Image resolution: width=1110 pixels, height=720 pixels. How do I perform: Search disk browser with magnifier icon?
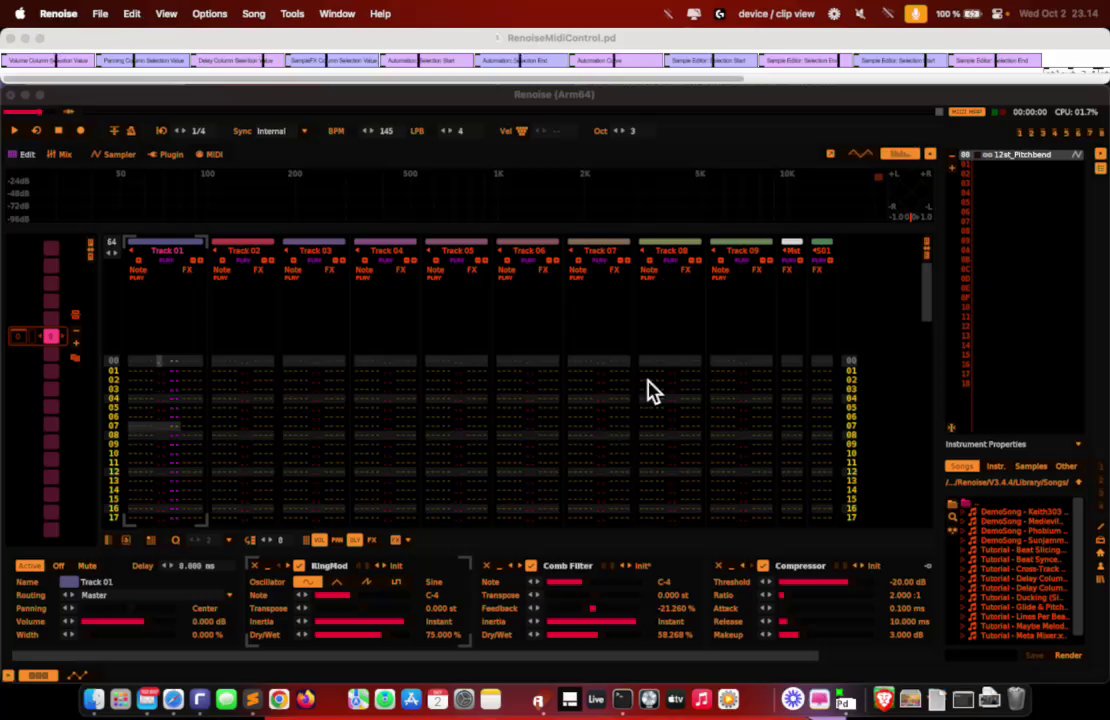pos(952,518)
